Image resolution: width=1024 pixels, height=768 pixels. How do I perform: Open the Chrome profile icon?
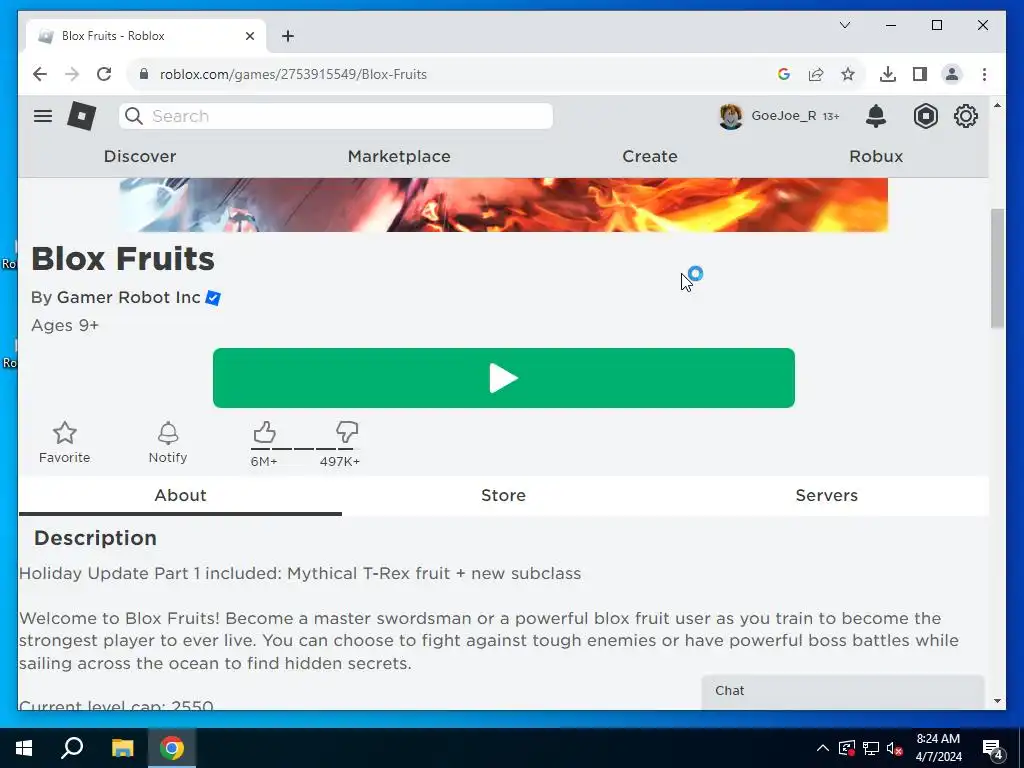click(x=952, y=74)
